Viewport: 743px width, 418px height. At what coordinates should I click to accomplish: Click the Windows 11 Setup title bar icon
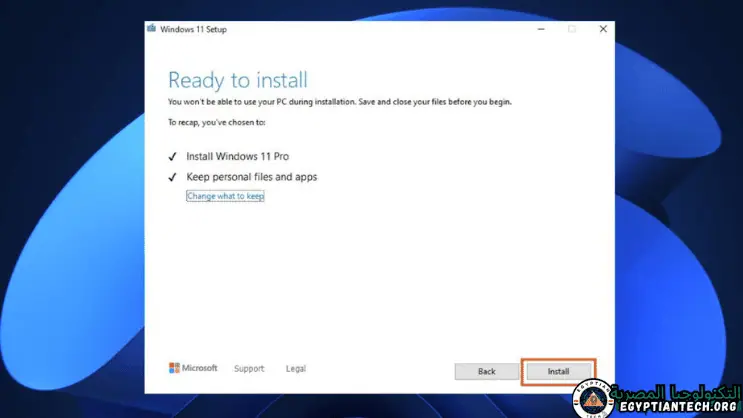coord(152,29)
